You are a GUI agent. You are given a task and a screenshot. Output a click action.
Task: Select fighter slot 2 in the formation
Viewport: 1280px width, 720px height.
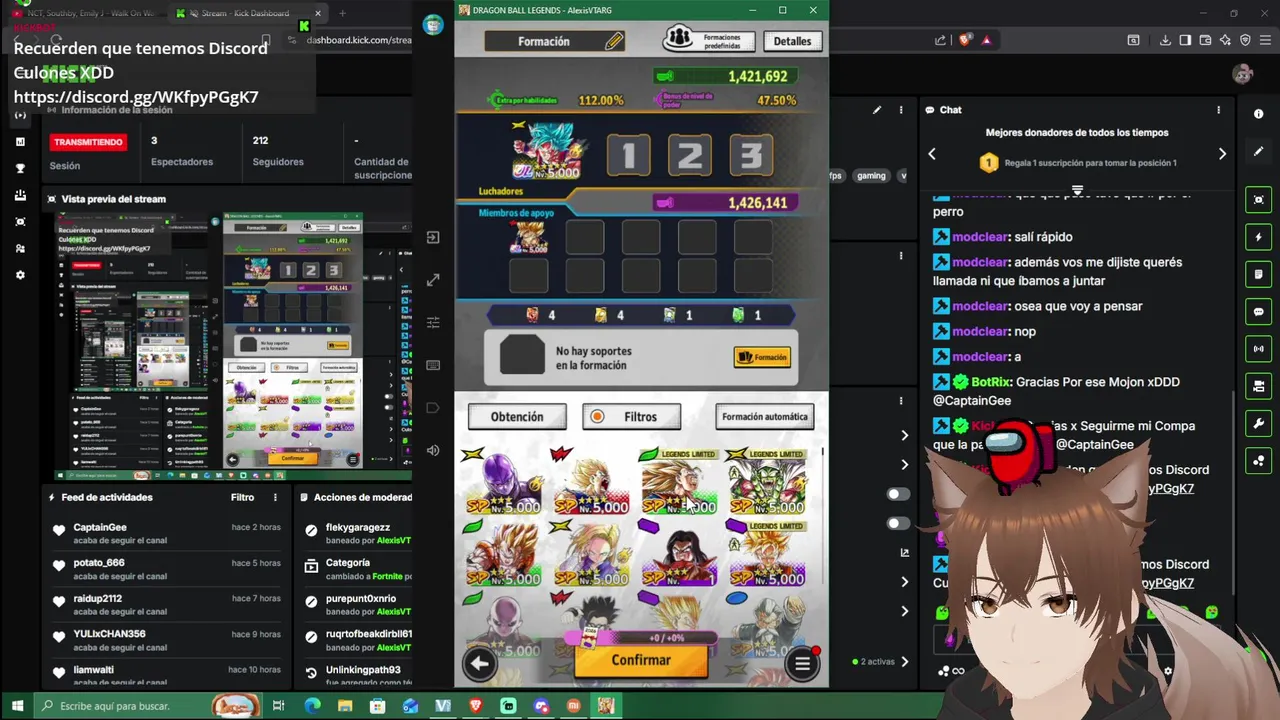[690, 155]
